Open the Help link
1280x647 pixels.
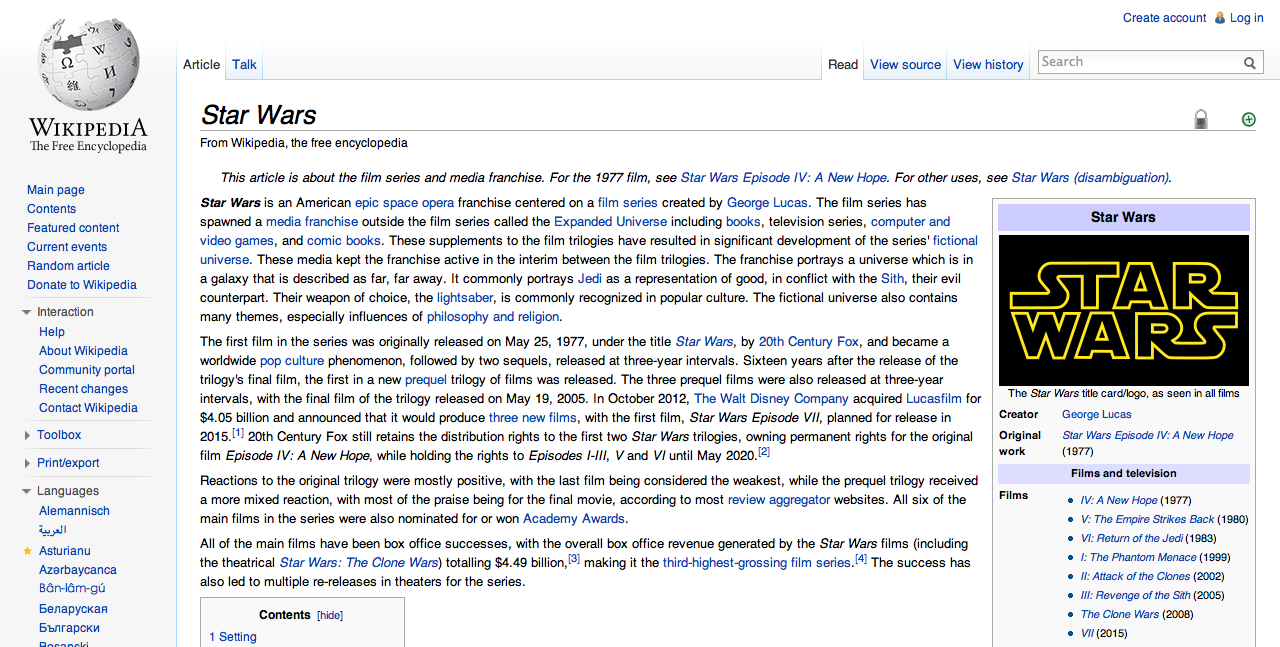tap(52, 332)
